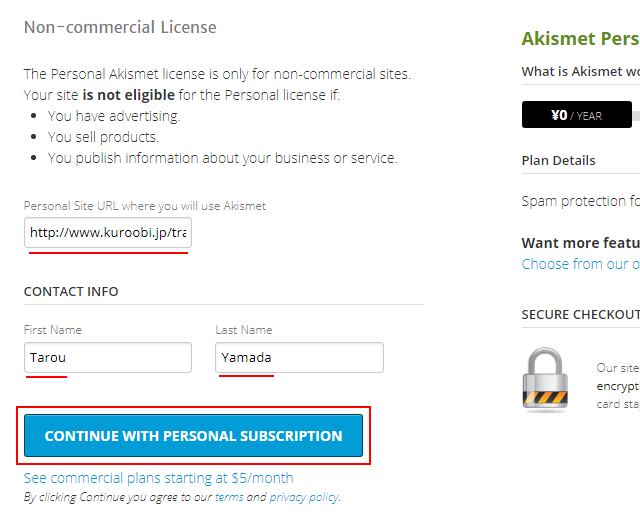Click the Plan Details heading
The image size is (640, 514).
coord(558,160)
